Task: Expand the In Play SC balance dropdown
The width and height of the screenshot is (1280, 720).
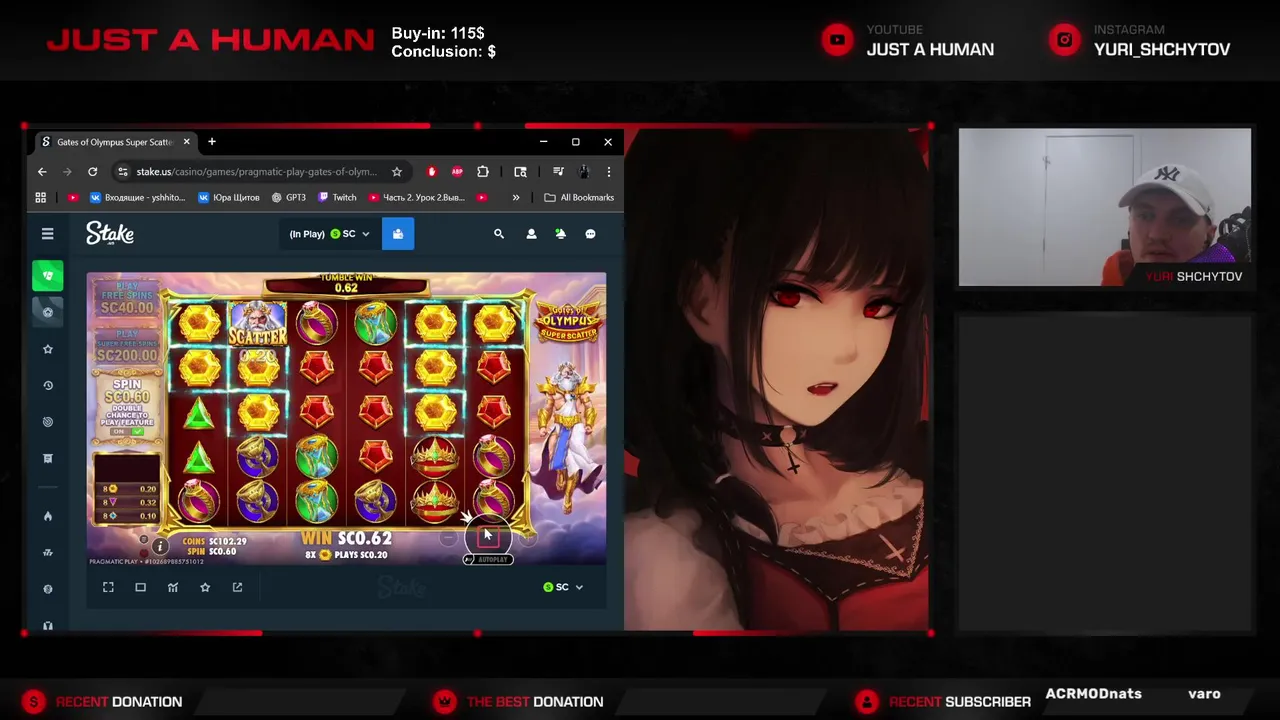Action: click(329, 234)
